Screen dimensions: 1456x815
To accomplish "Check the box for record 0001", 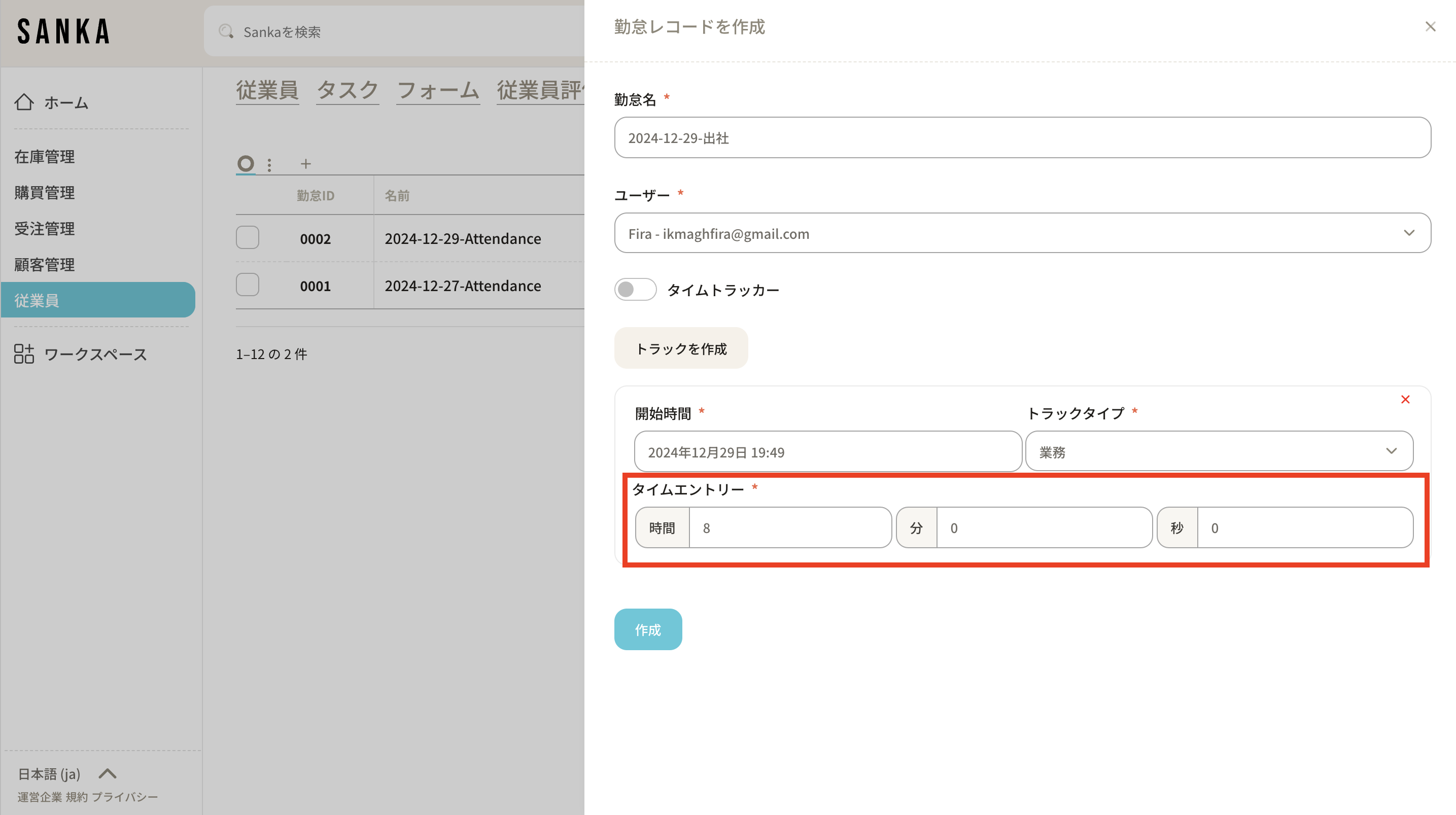I will coord(248,285).
